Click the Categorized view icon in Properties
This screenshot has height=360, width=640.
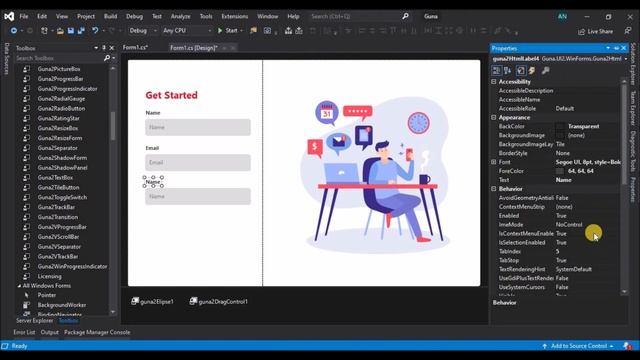[x=496, y=71]
